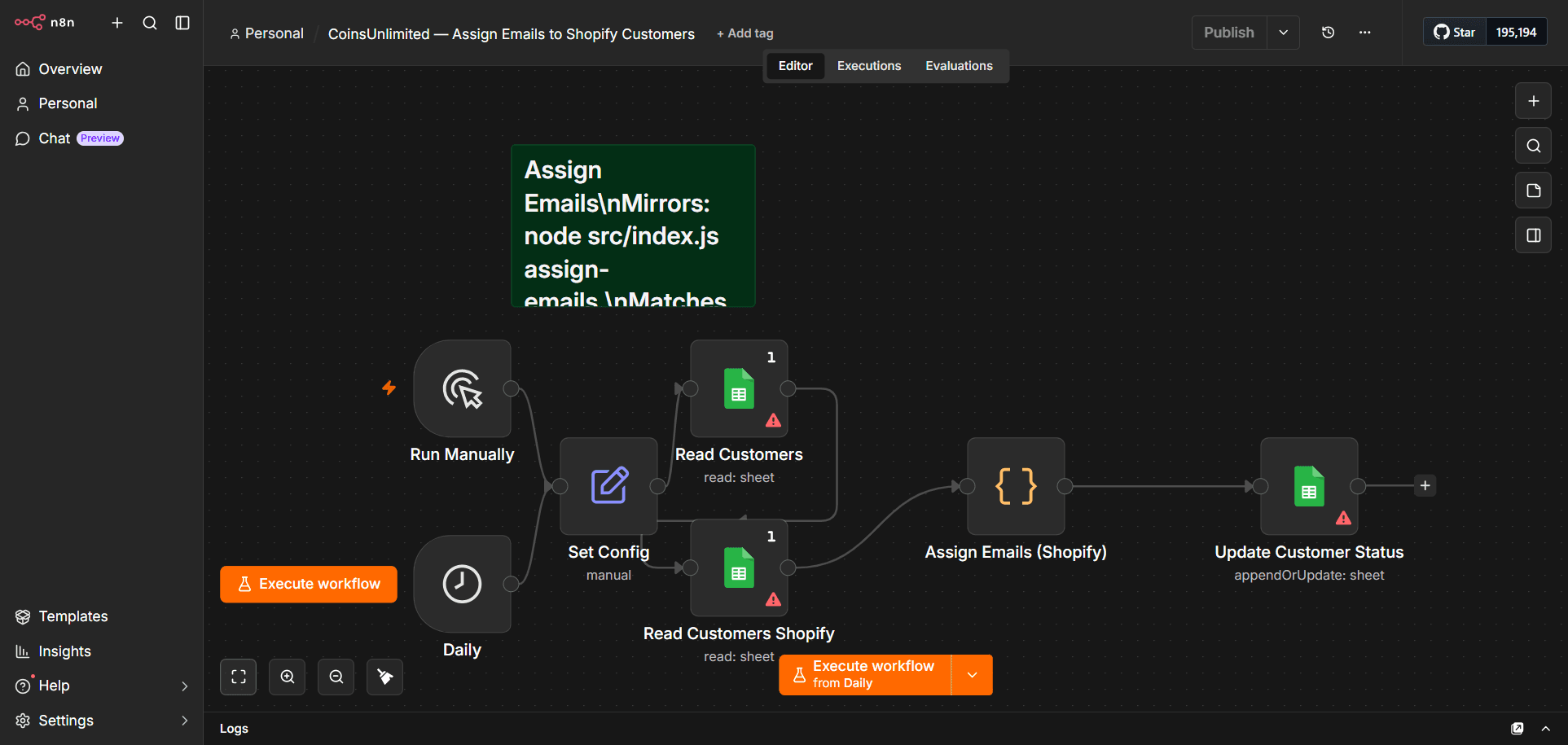
Task: Click Add tag
Action: coord(744,33)
